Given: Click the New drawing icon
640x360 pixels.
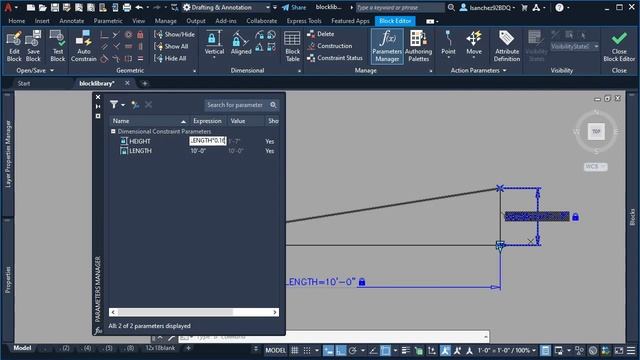Looking at the screenshot, I should pos(31,7).
